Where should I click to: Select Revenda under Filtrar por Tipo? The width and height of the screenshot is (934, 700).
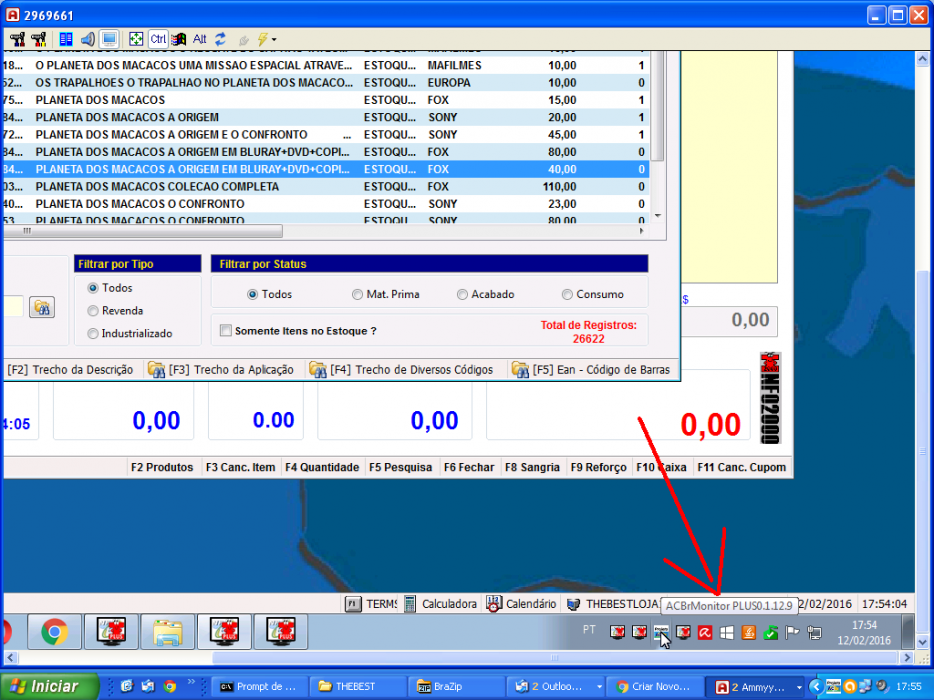click(116, 310)
